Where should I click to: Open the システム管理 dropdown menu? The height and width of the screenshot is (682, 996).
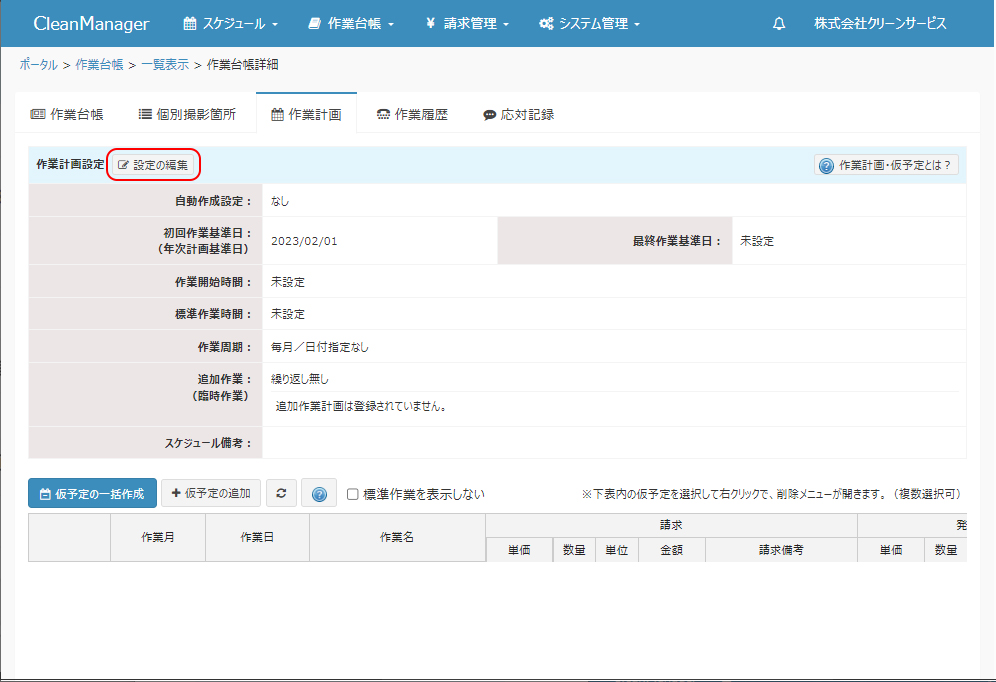pyautogui.click(x=589, y=24)
